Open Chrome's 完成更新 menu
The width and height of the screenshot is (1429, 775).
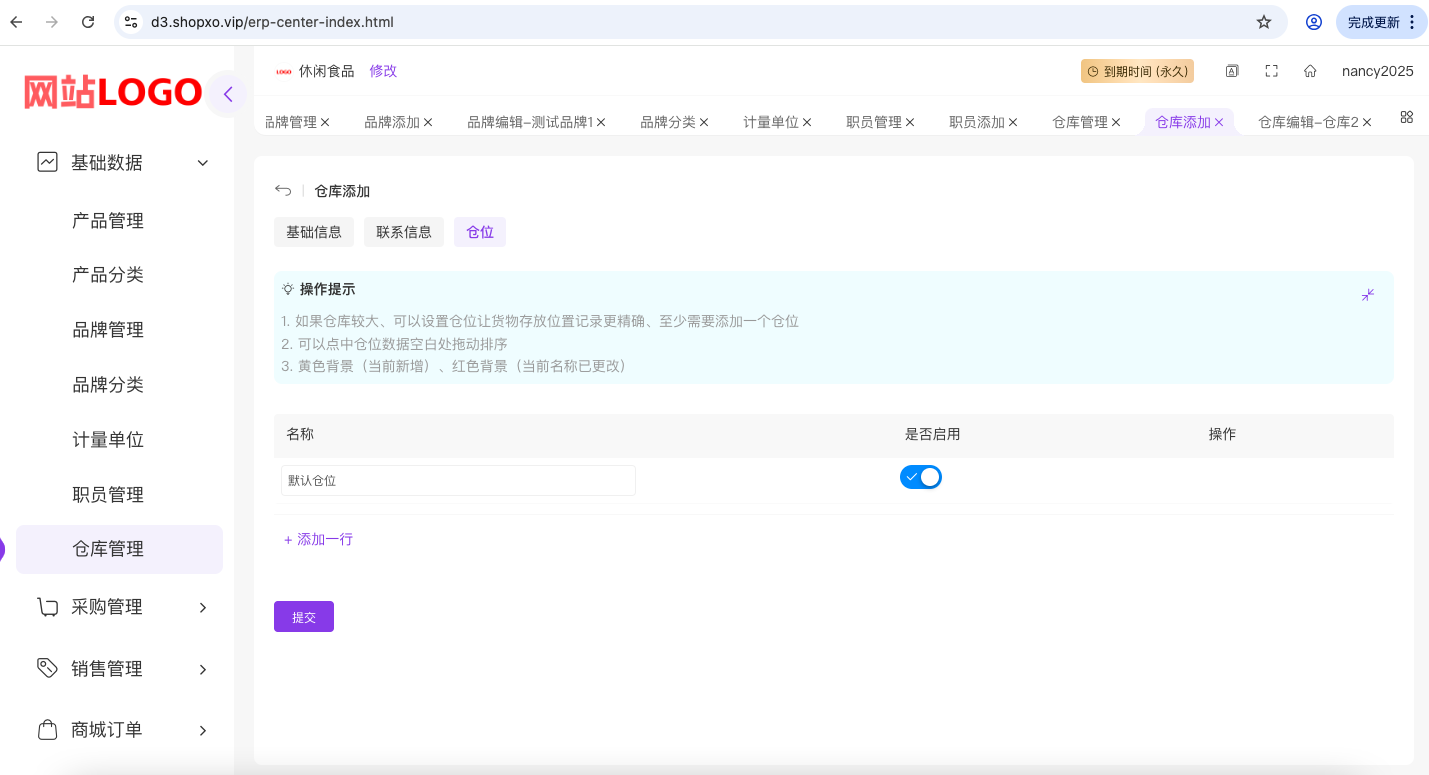pos(1381,22)
